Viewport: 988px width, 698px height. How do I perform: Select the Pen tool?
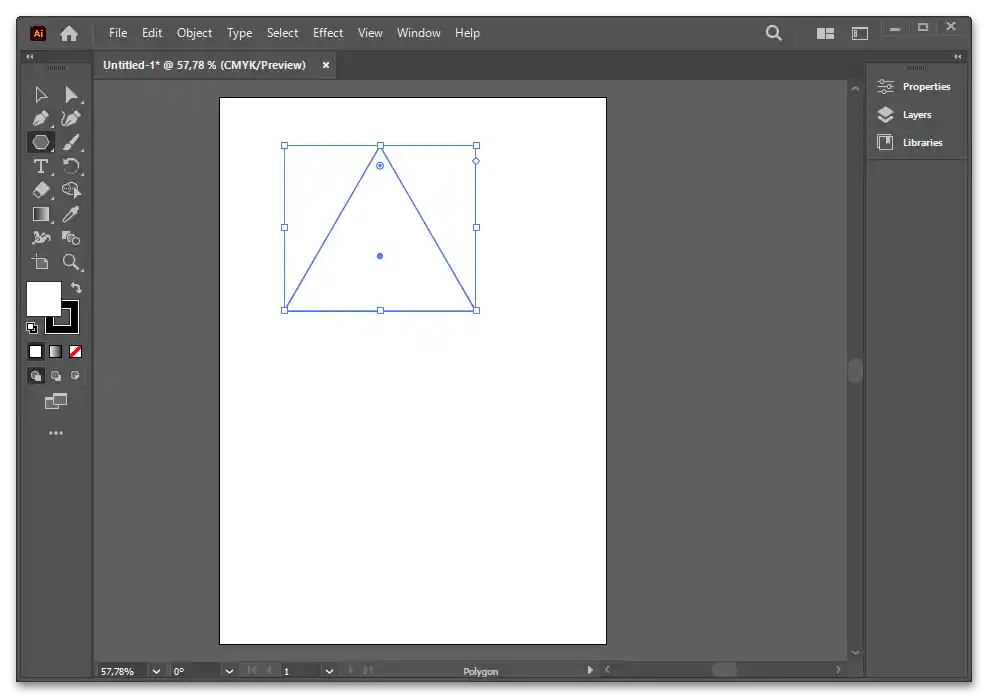point(41,119)
